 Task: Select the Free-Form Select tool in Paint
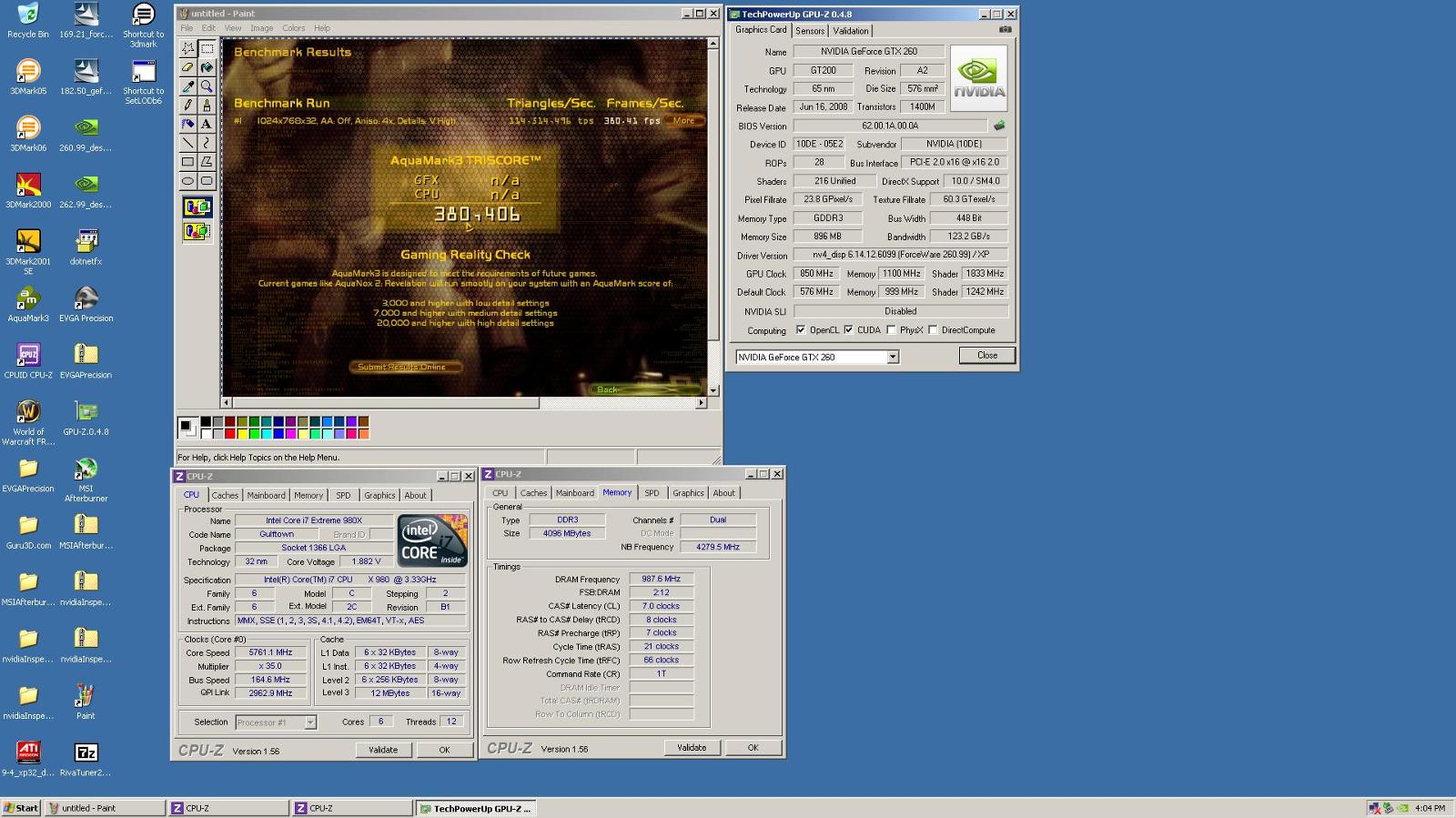click(x=187, y=48)
